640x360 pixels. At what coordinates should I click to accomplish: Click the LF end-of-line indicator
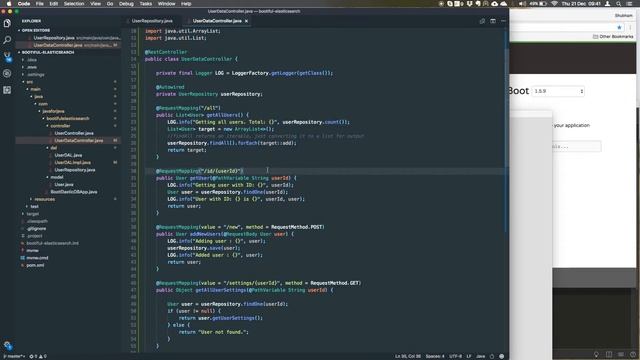469,356
